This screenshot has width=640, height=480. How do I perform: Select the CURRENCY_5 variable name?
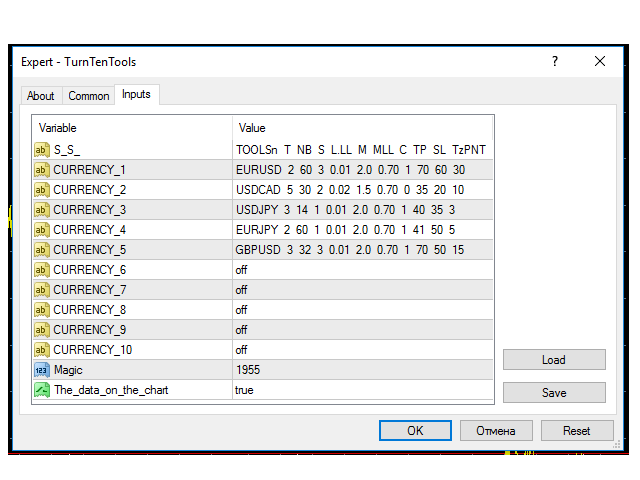point(89,250)
